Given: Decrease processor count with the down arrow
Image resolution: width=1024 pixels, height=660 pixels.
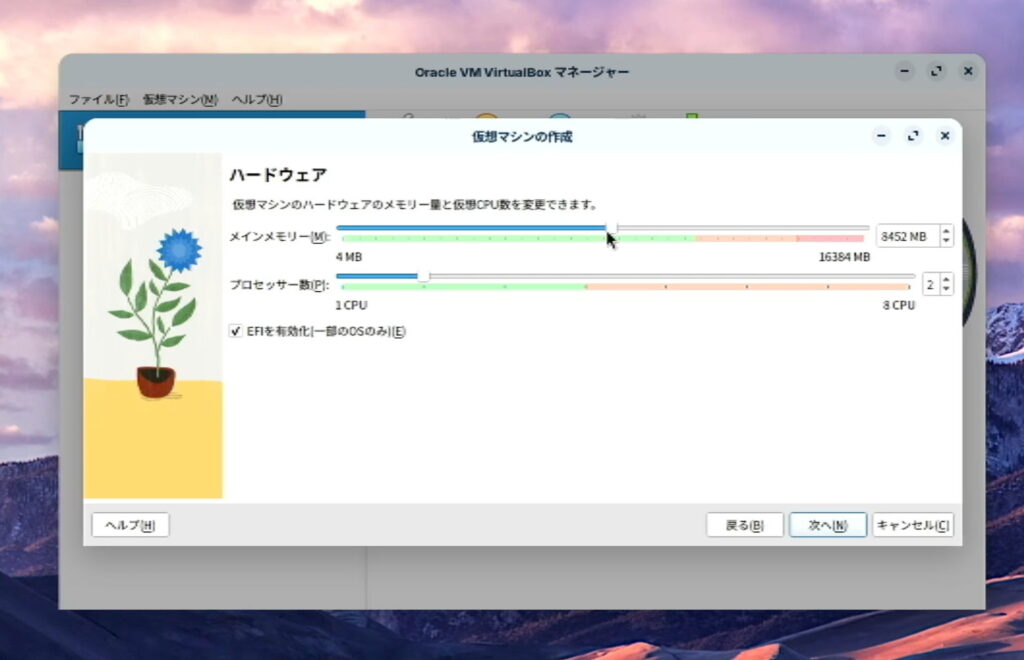Looking at the screenshot, I should (x=947, y=289).
